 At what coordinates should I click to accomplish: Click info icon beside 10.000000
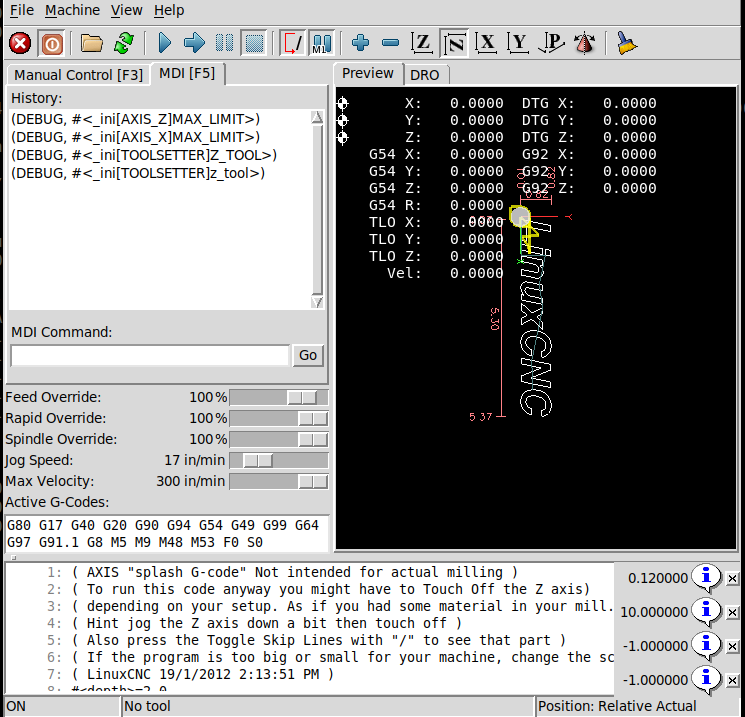pyautogui.click(x=706, y=612)
